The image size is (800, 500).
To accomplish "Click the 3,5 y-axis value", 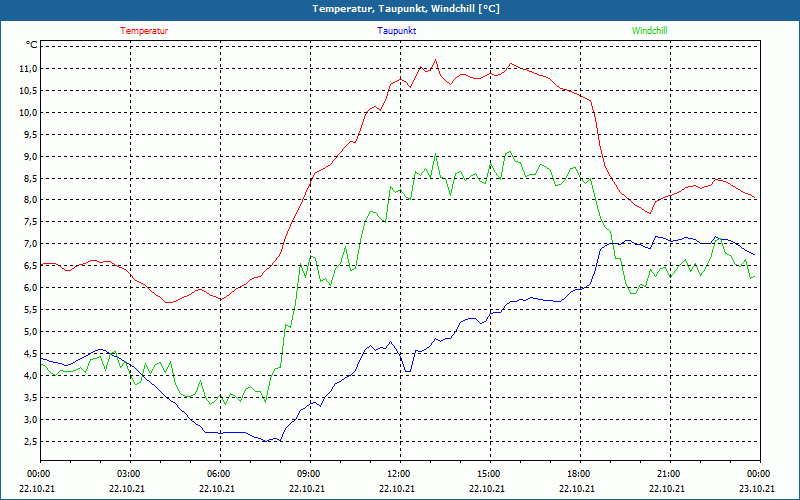I will tap(30, 397).
